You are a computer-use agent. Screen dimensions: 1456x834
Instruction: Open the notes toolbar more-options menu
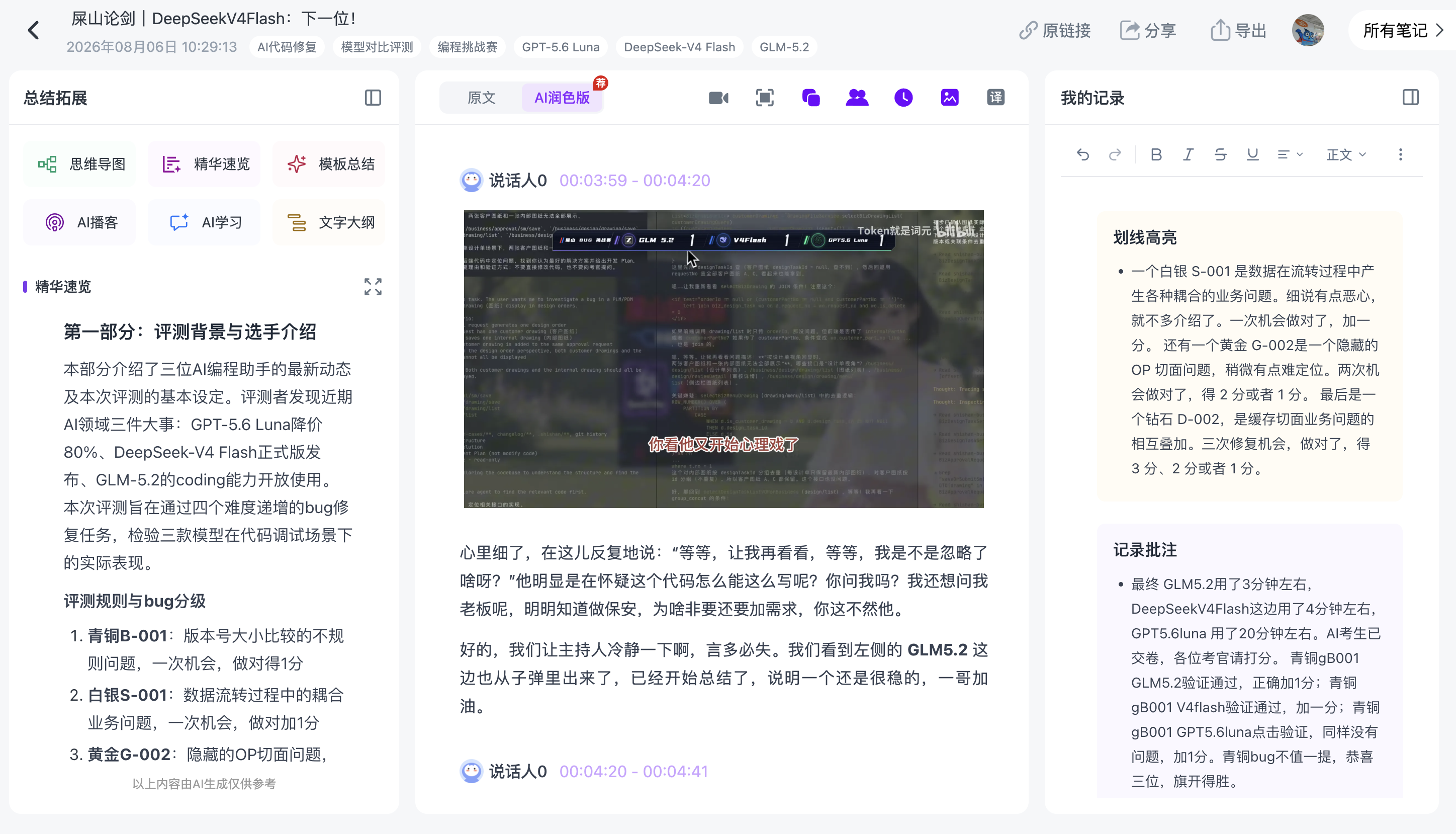[1400, 154]
